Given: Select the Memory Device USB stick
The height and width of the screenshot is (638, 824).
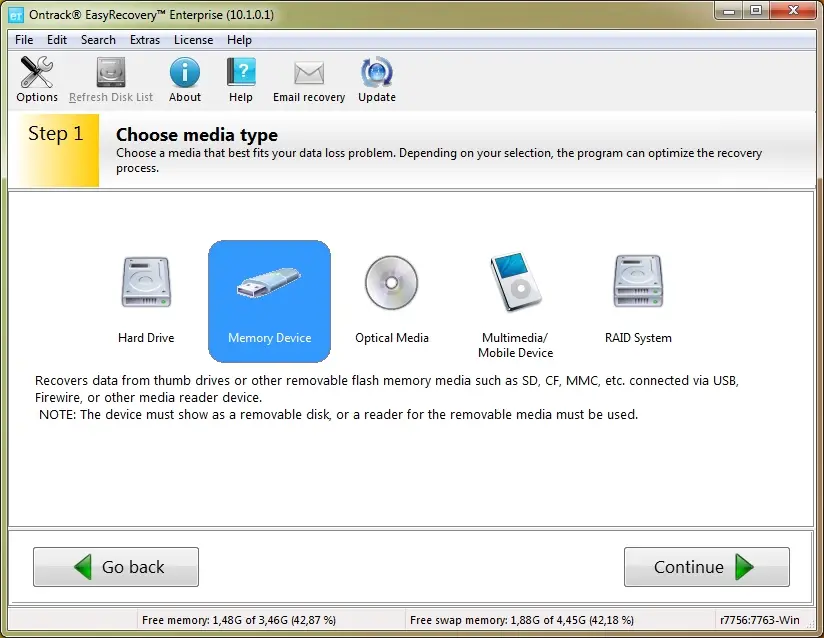Looking at the screenshot, I should tap(270, 301).
